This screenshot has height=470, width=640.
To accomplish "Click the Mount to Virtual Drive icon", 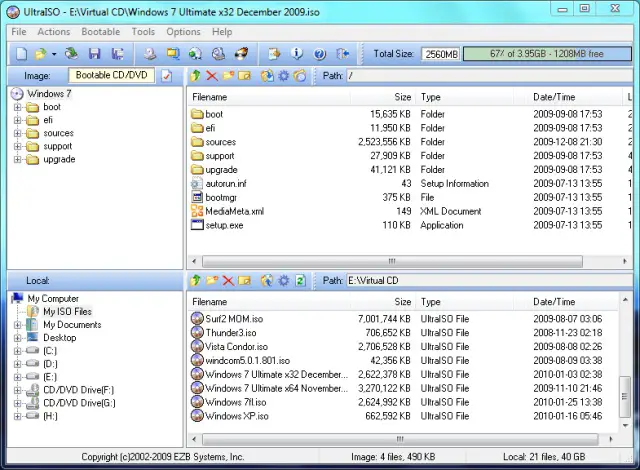I will click(x=218, y=53).
